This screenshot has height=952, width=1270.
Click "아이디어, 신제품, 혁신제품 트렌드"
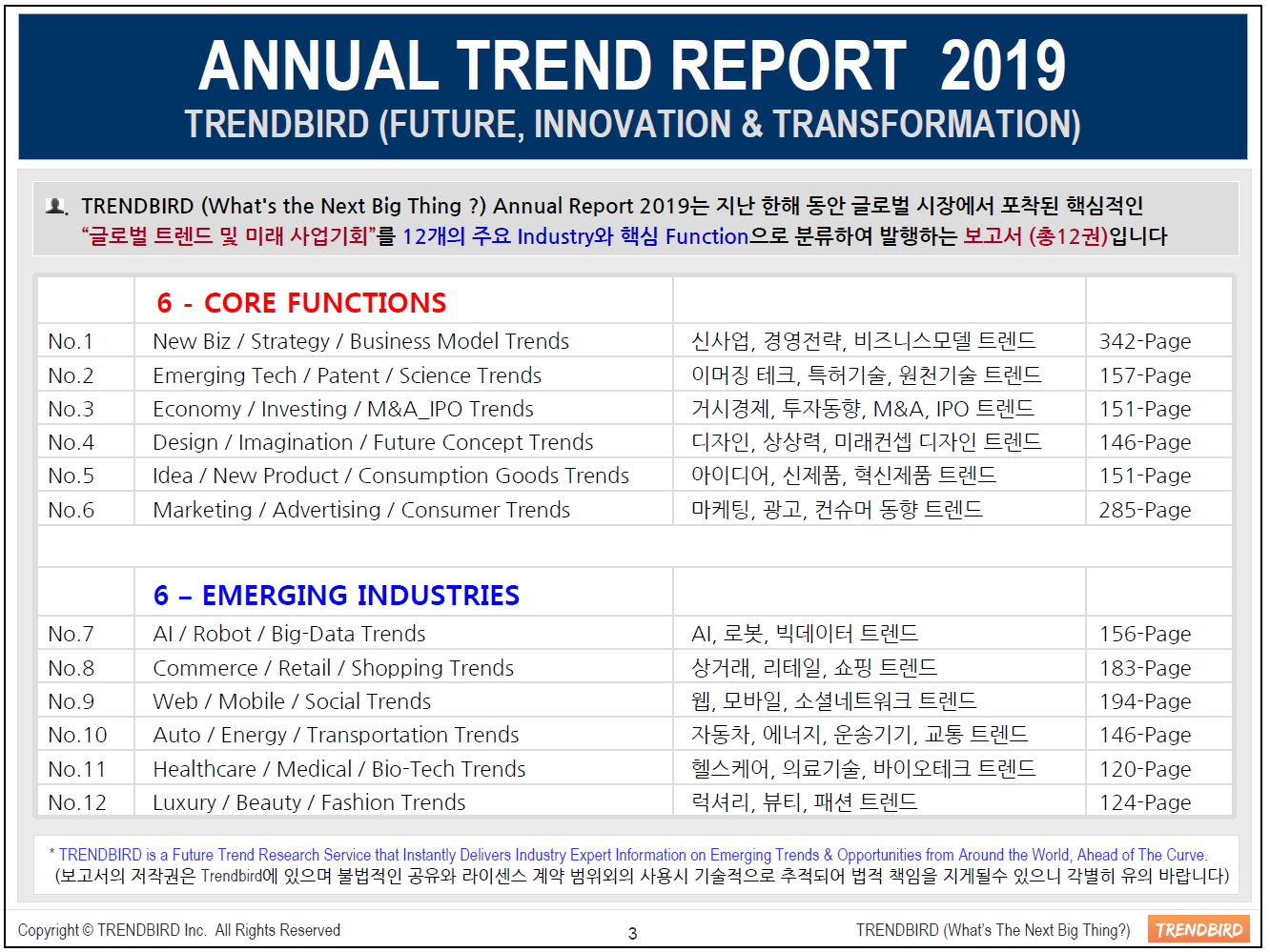tap(844, 476)
